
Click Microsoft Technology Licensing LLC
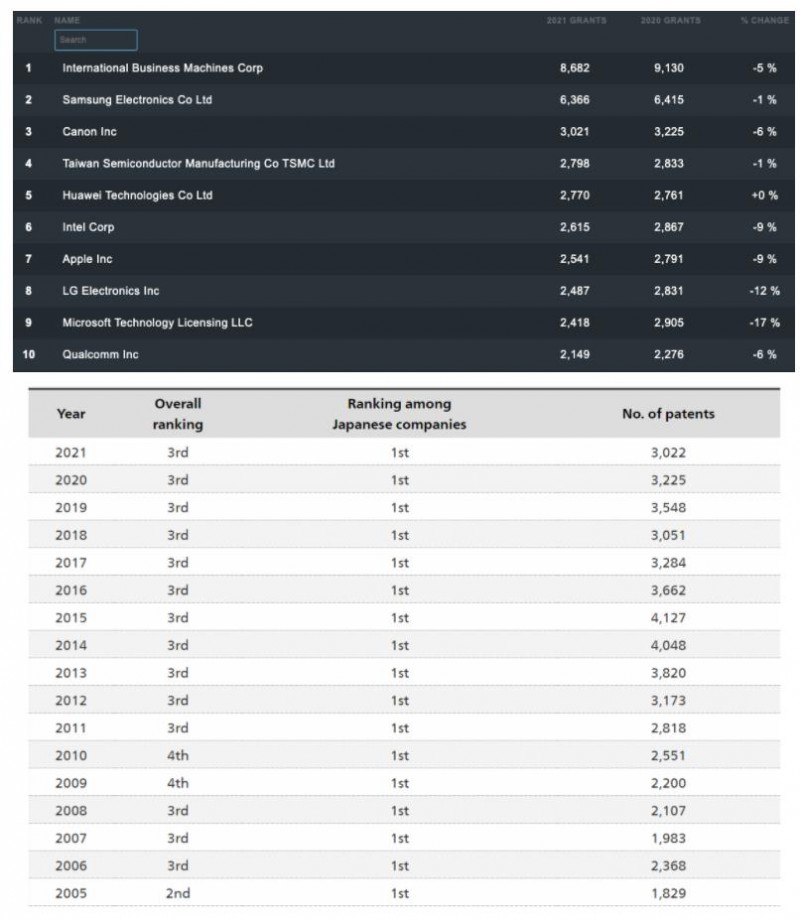coord(157,323)
